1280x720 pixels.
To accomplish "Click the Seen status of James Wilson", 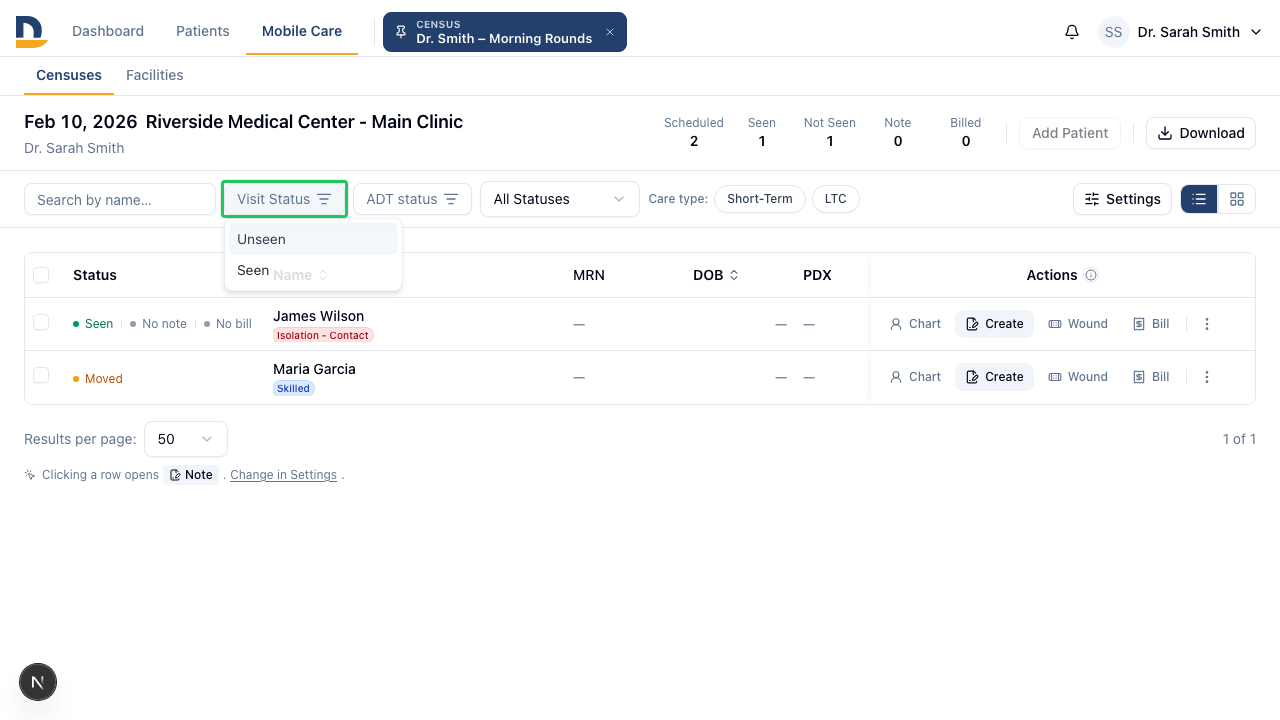I will point(93,324).
